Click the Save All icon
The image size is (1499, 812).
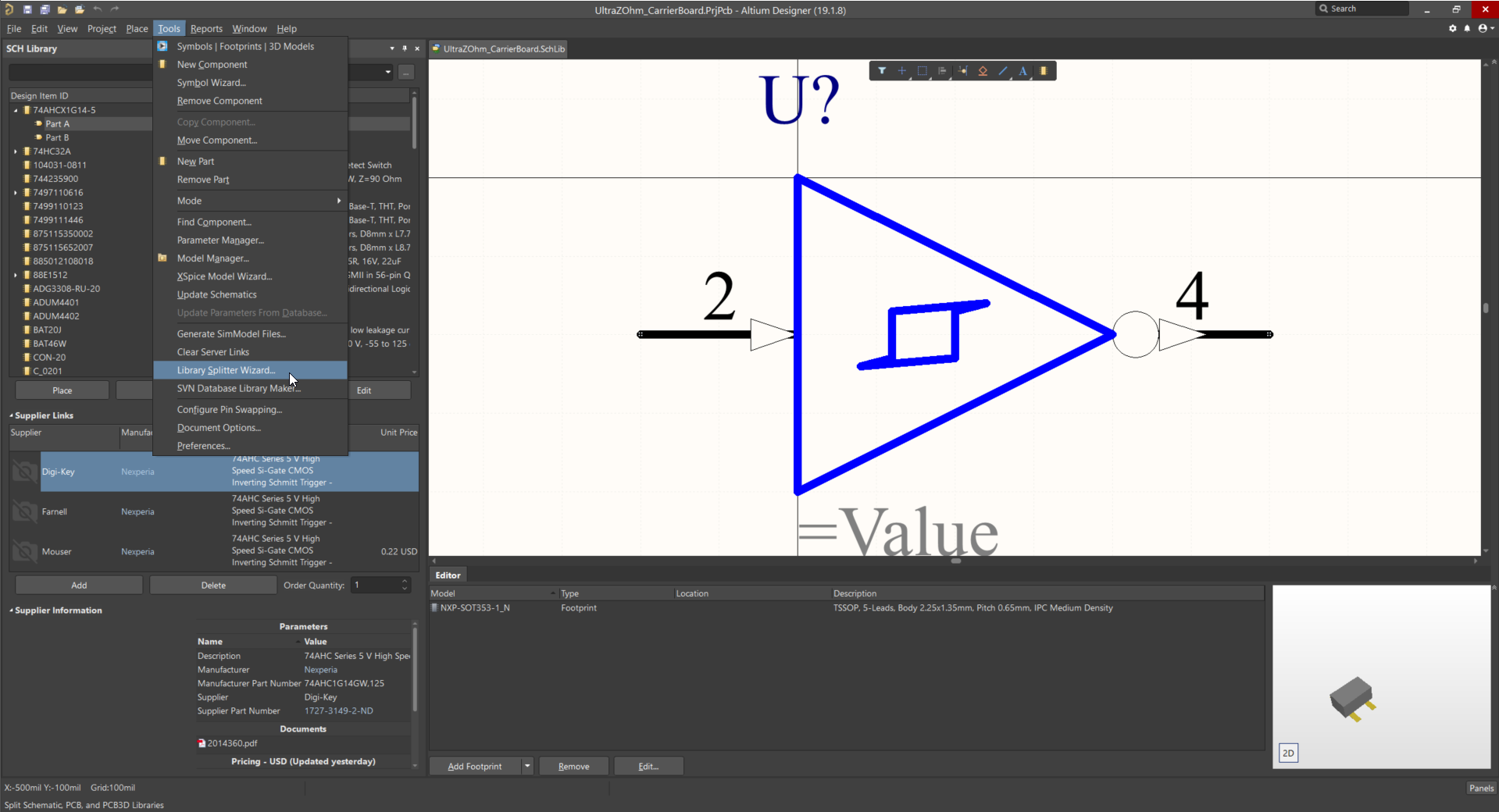pyautogui.click(x=45, y=9)
